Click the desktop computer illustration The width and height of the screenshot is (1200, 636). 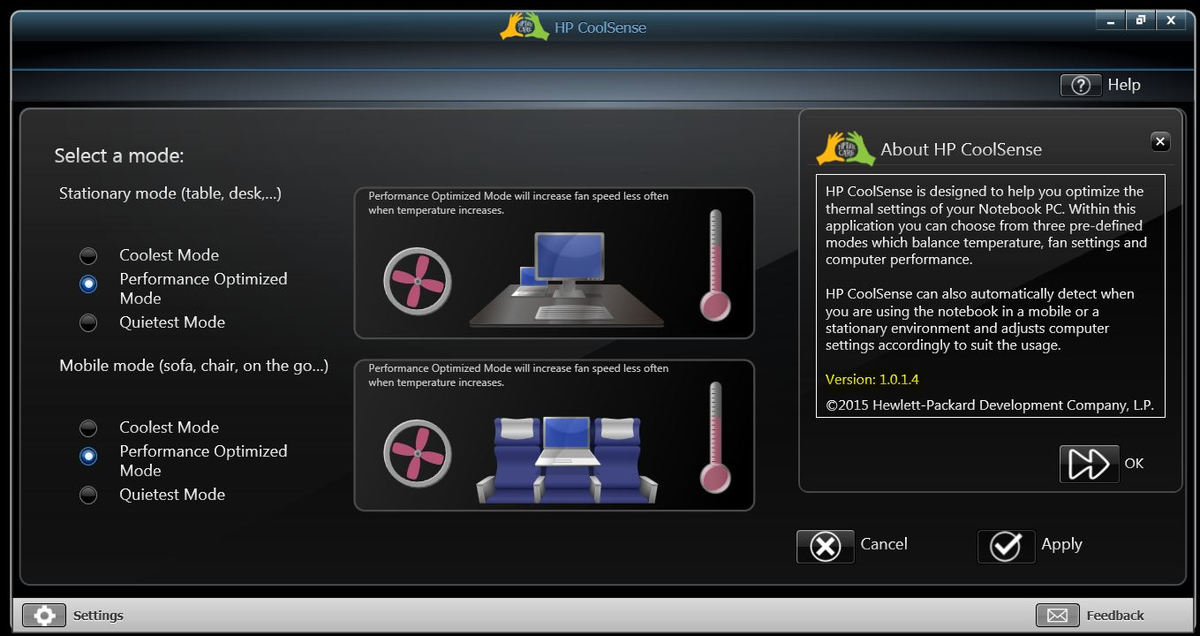pos(567,279)
